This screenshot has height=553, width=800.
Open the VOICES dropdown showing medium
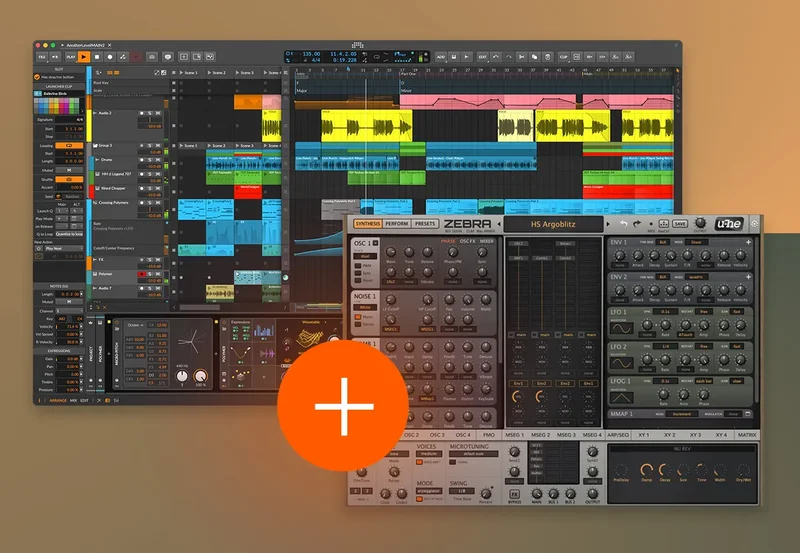click(x=429, y=454)
